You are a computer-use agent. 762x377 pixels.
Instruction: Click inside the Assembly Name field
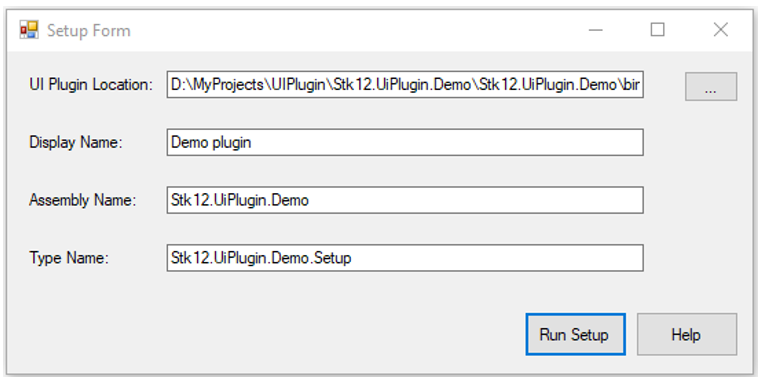pyautogui.click(x=405, y=200)
